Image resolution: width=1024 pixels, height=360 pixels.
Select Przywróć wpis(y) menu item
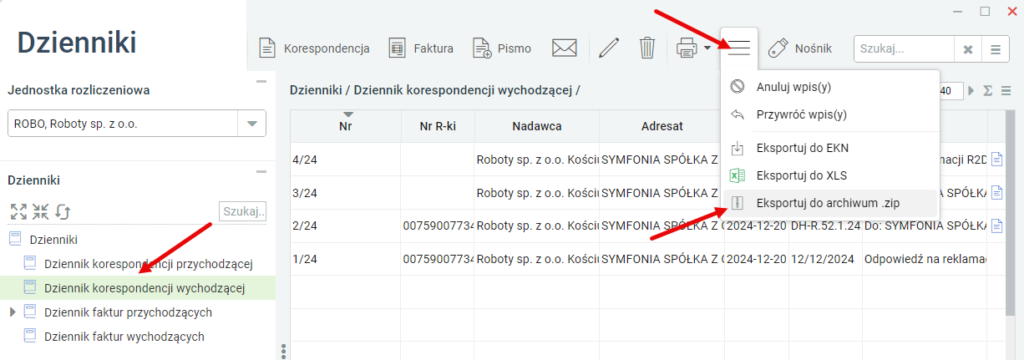[830, 115]
